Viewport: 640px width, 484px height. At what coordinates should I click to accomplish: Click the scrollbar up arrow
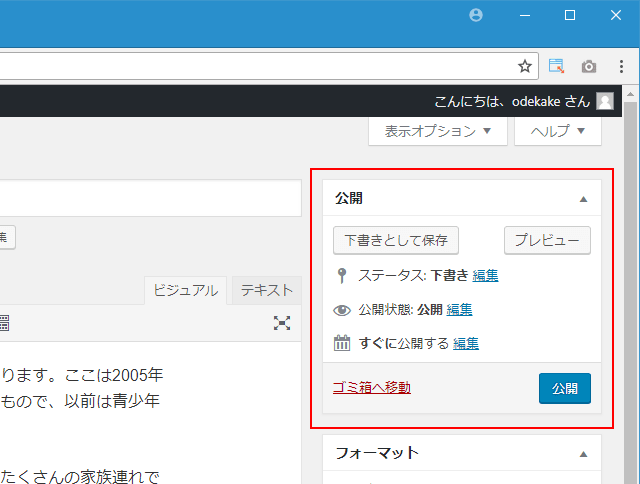[x=630, y=95]
